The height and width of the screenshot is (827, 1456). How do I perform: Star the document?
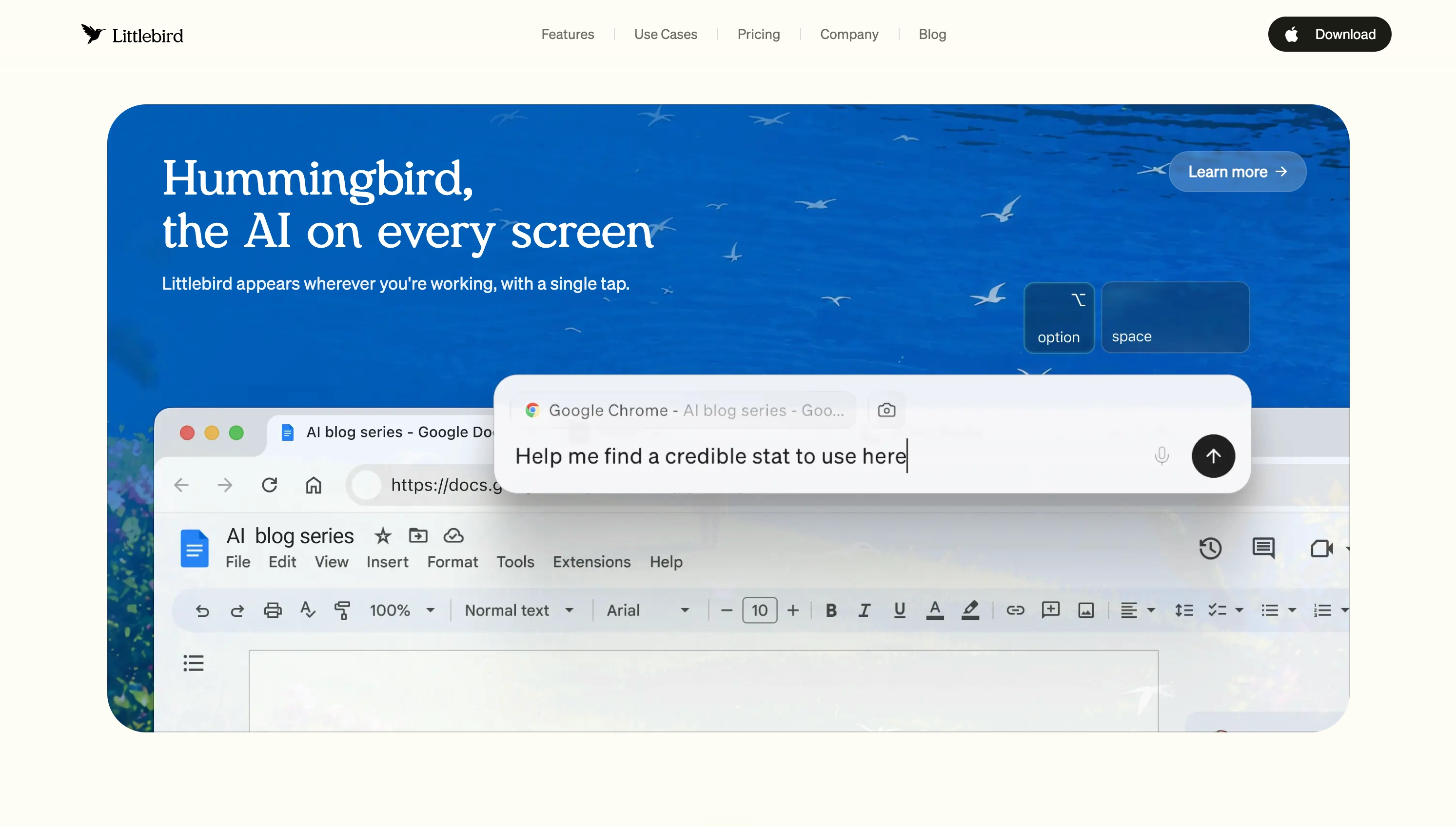(x=383, y=535)
